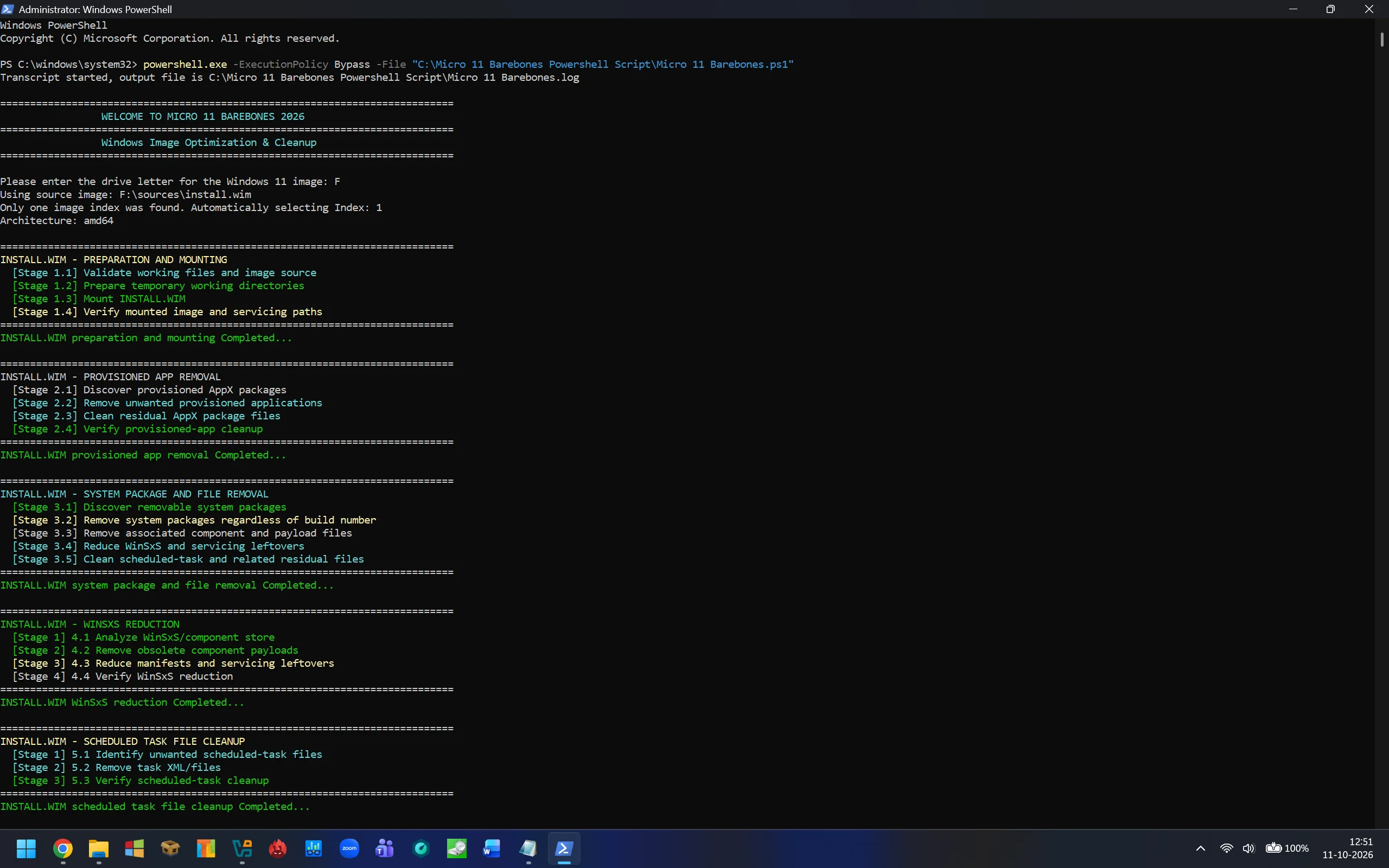
Task: Open Microsoft Word from the taskbar
Action: pos(493,848)
